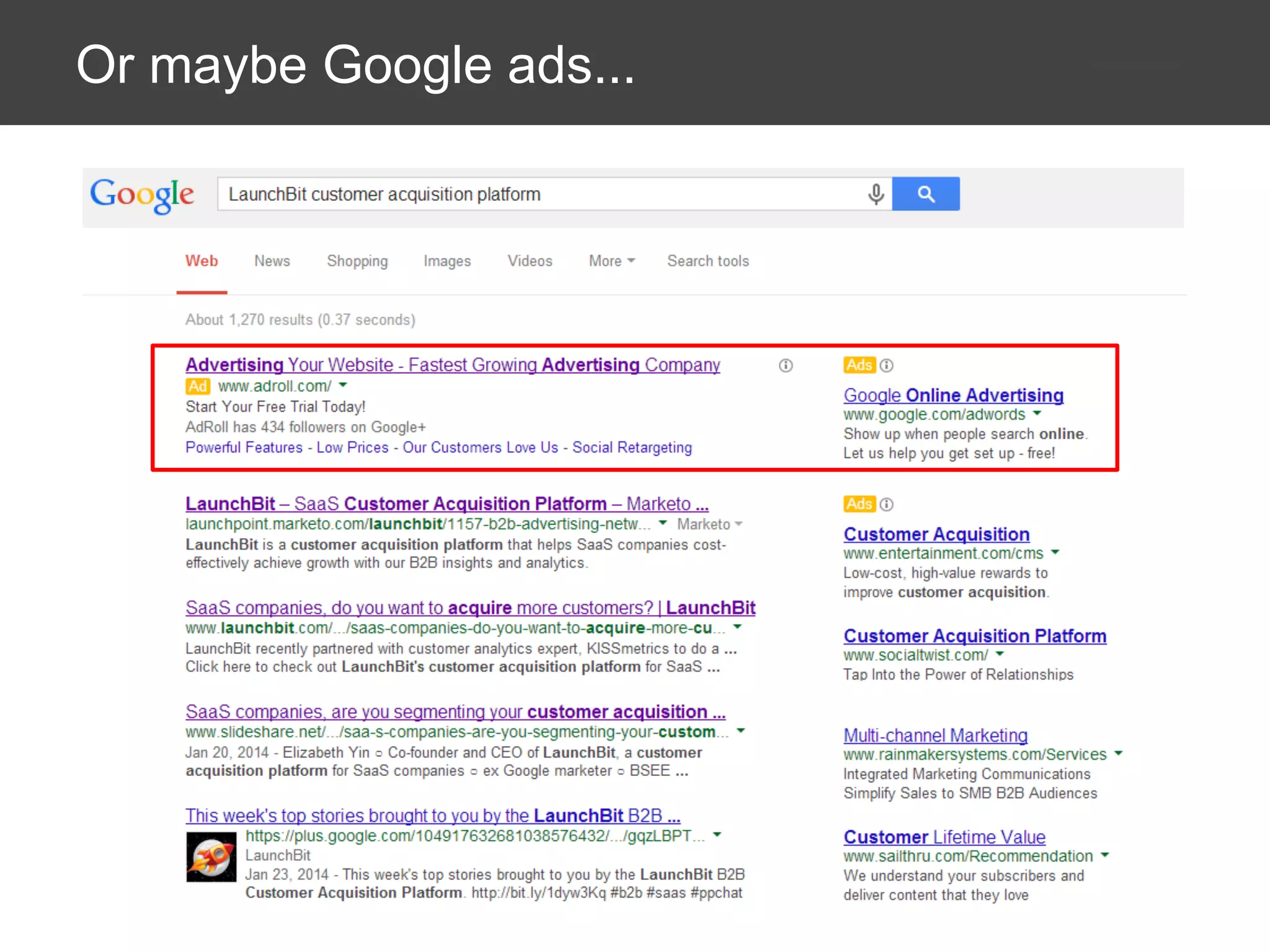Switch to the Web tab
1270x952 pixels.
[x=202, y=261]
